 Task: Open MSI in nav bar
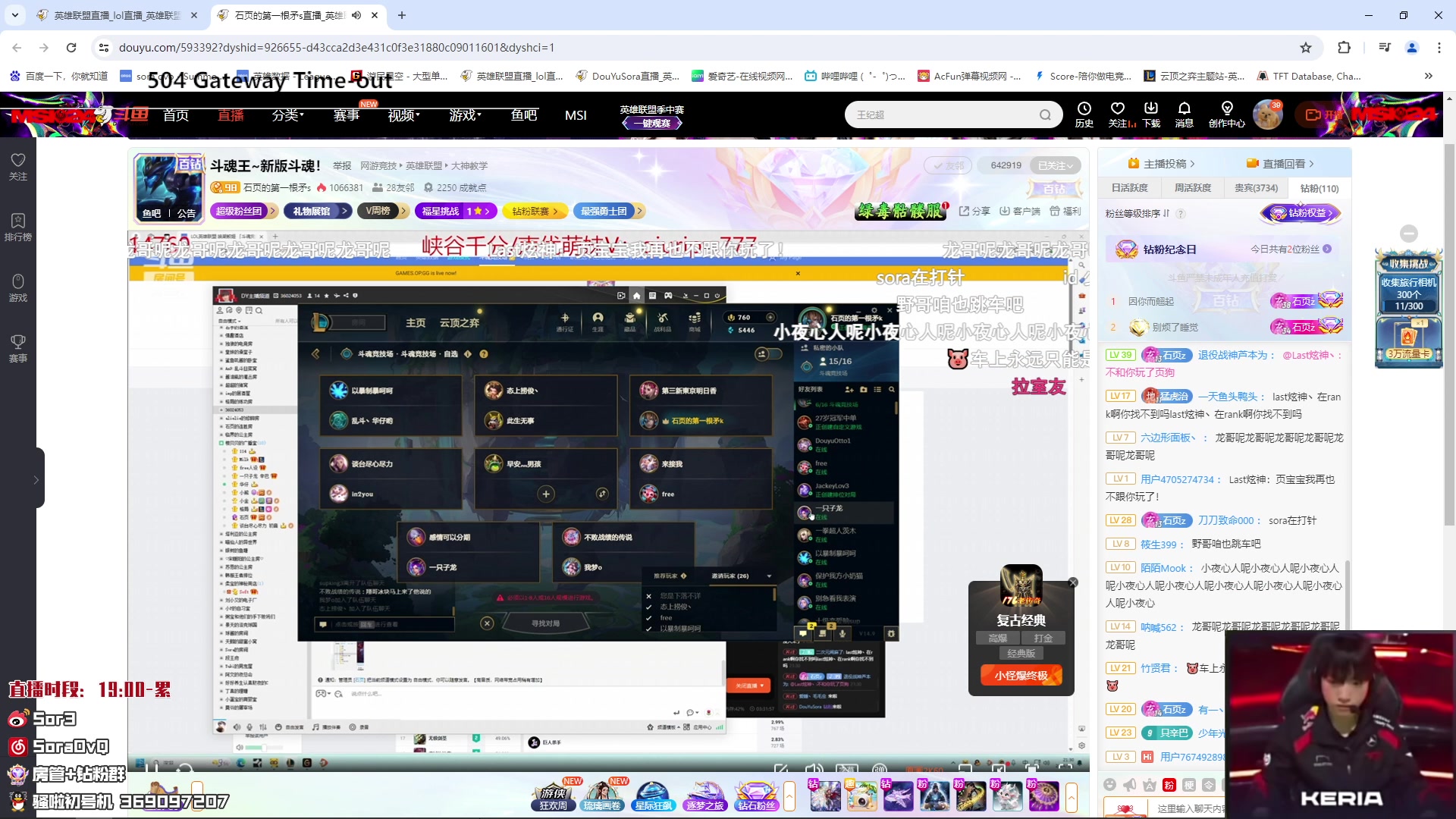576,115
